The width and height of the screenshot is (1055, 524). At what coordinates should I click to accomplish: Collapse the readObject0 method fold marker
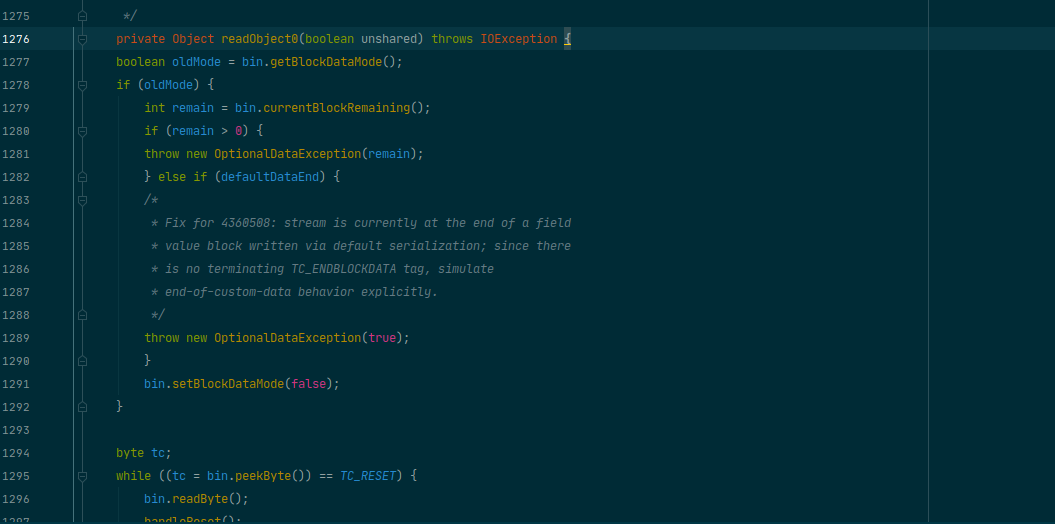pos(82,39)
